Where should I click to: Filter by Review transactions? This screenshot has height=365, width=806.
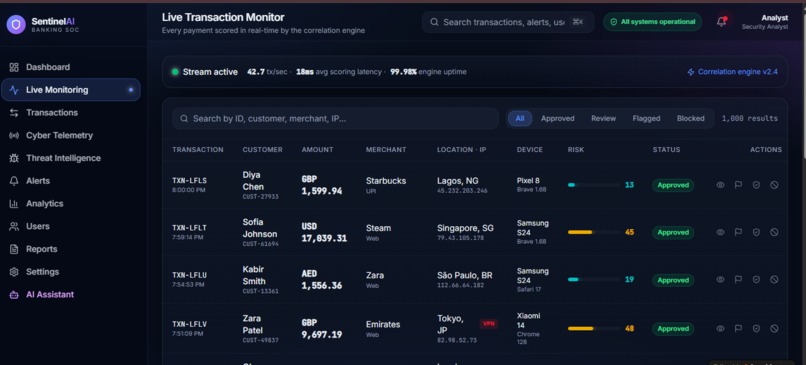pos(603,118)
